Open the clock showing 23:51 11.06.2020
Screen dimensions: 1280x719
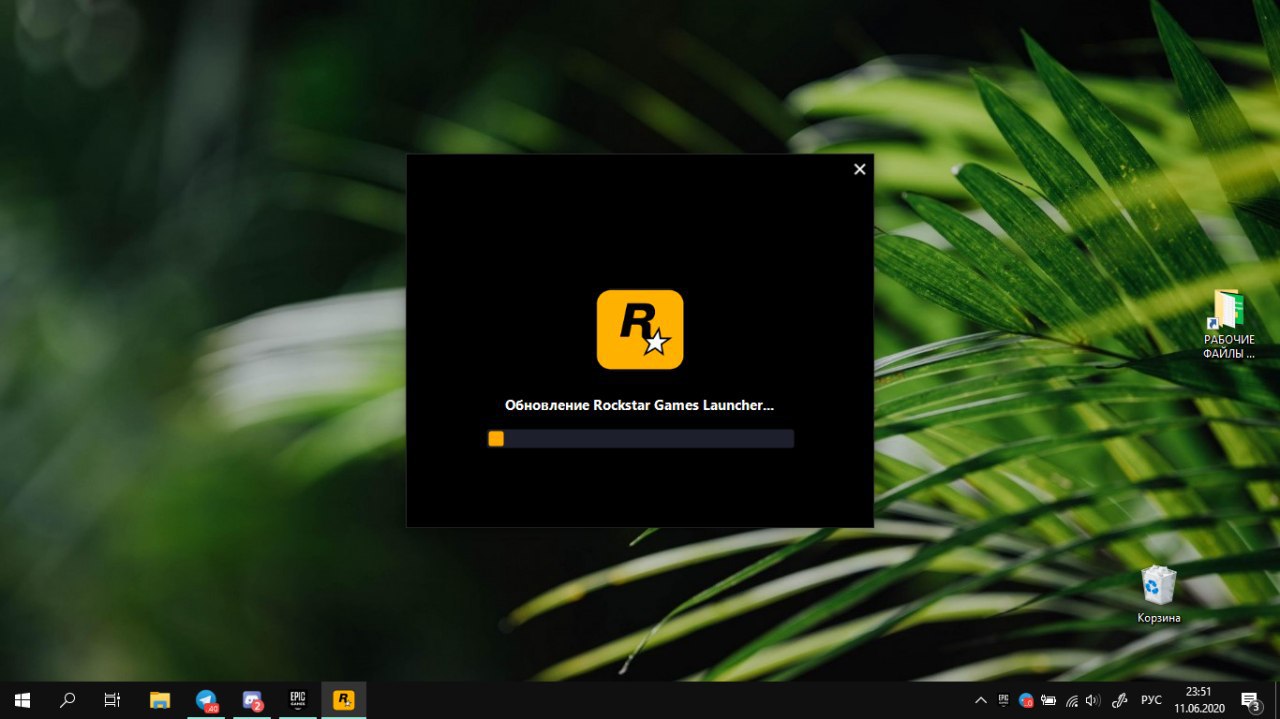click(x=1199, y=700)
